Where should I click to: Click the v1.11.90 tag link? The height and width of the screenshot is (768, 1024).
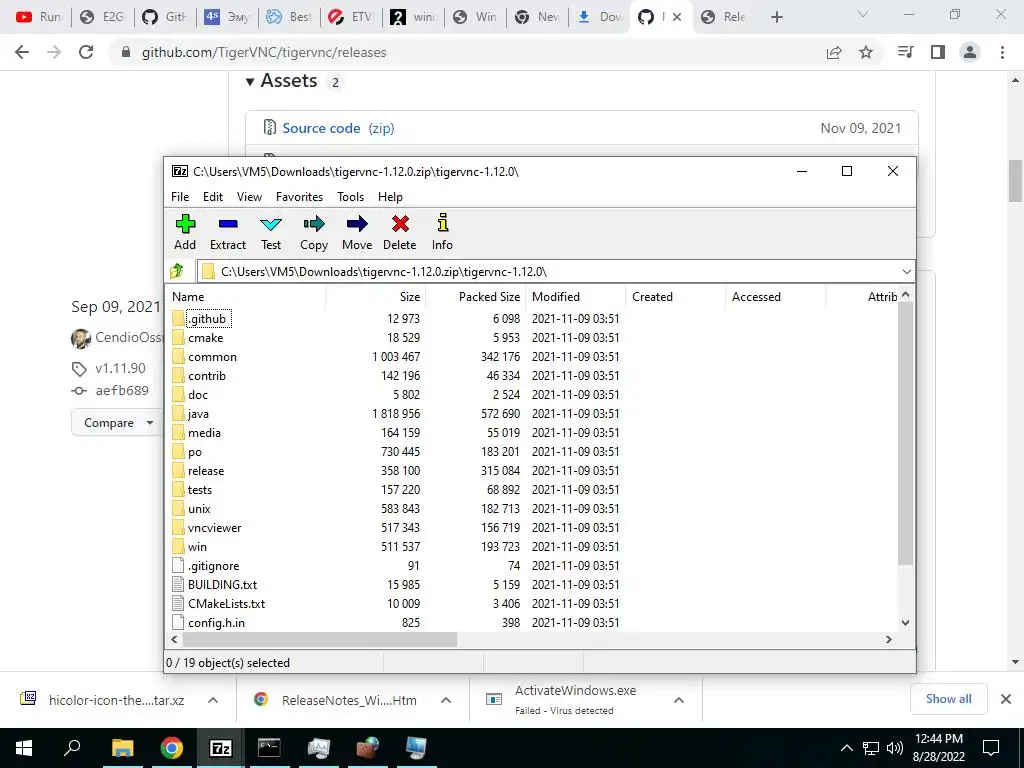click(x=120, y=368)
